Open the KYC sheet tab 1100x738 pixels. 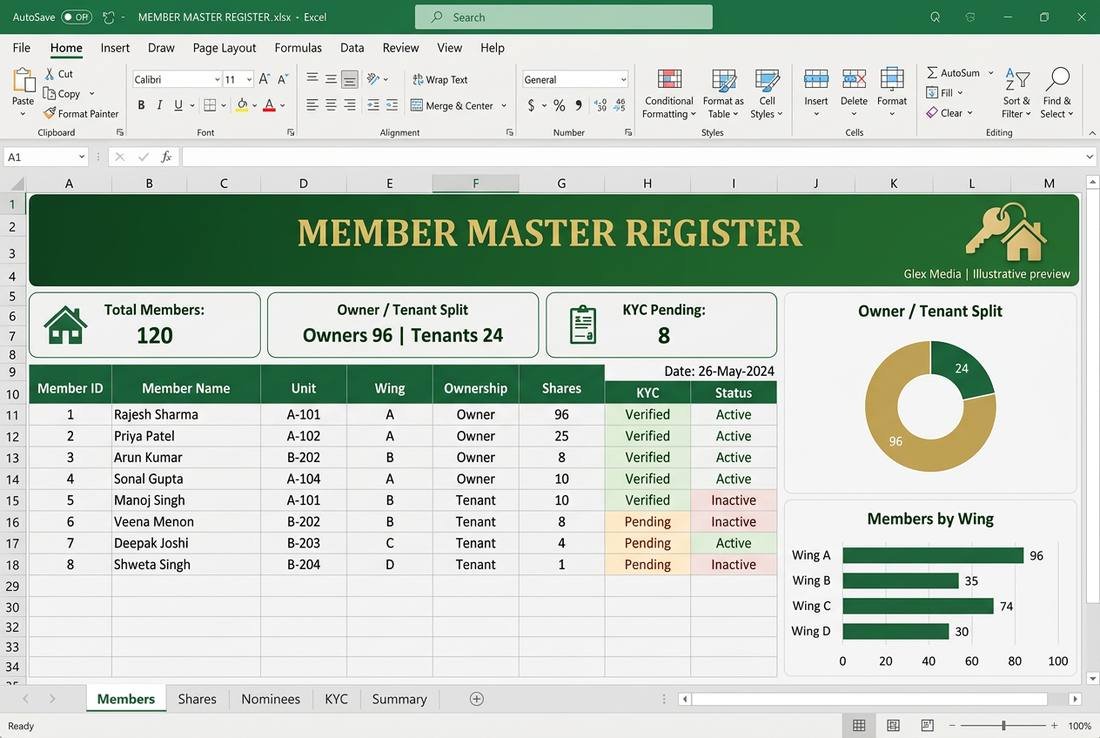click(336, 699)
